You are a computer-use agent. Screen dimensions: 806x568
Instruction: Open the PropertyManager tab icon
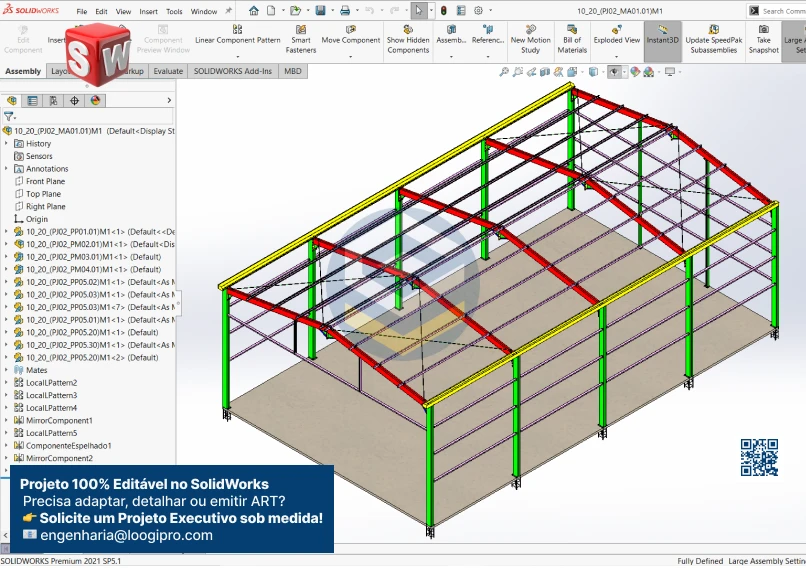point(33,101)
